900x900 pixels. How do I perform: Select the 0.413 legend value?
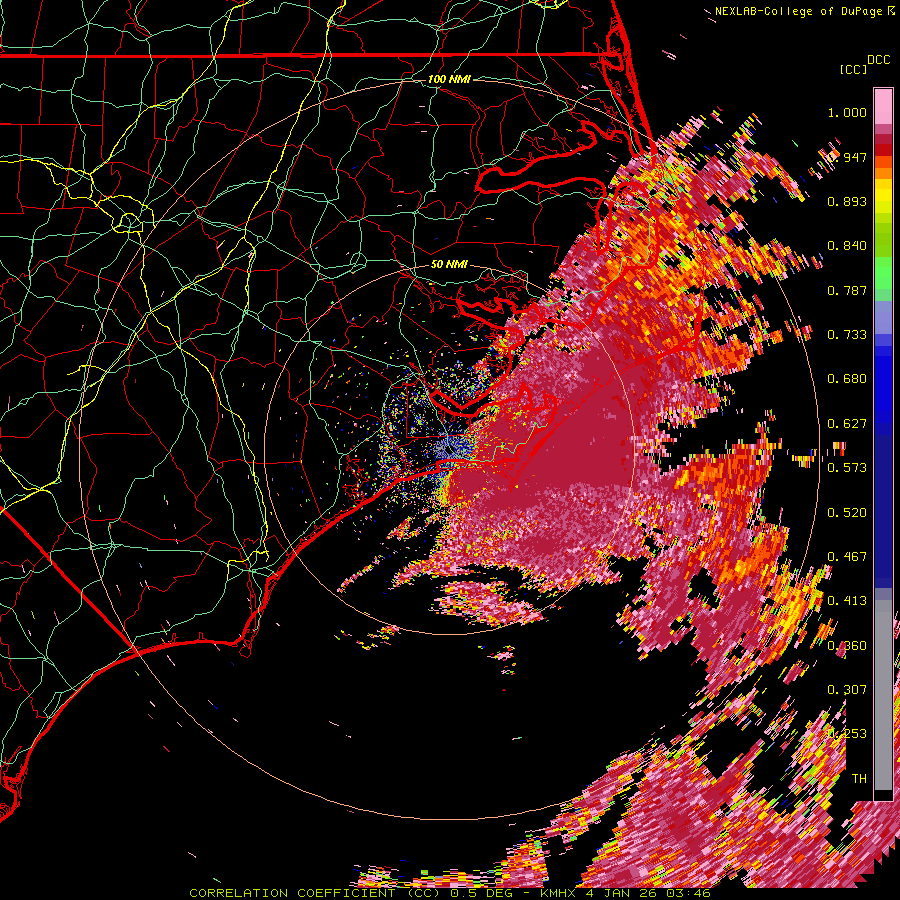coord(847,601)
